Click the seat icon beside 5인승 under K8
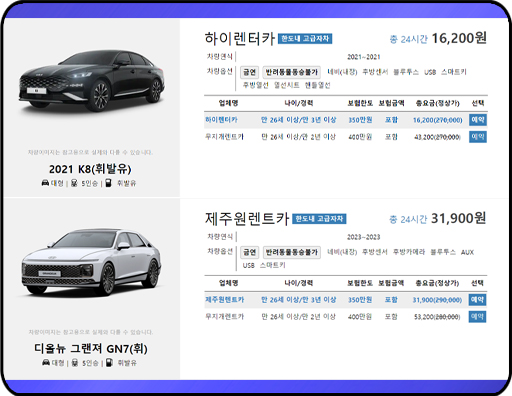 pos(74,183)
